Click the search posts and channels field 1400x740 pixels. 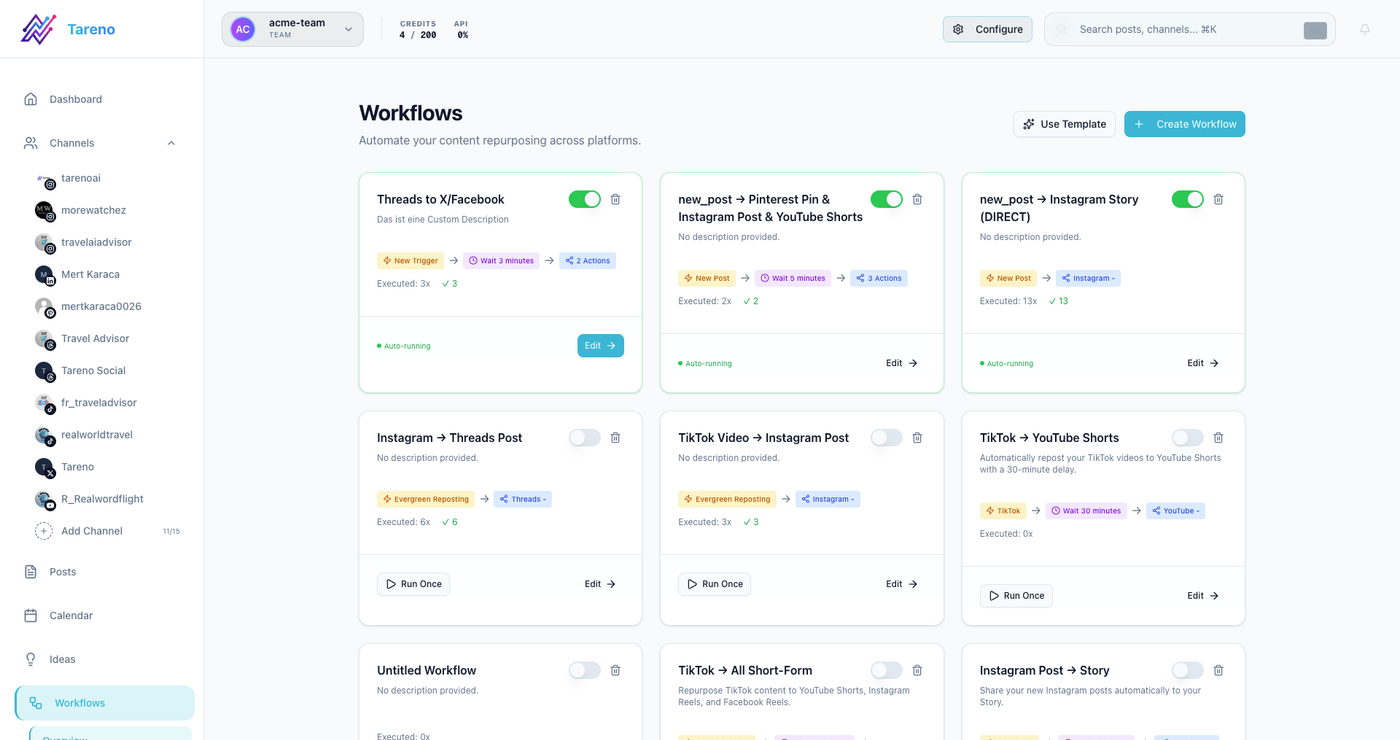point(1189,29)
